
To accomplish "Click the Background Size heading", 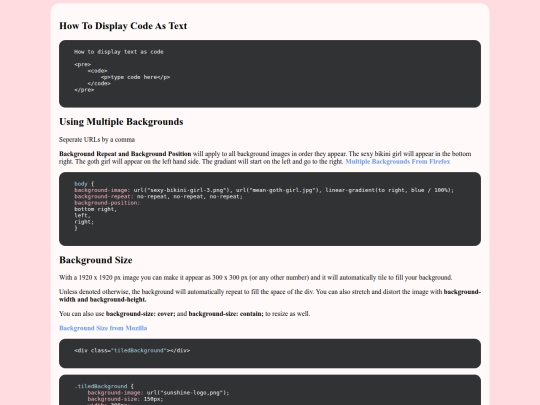I will (96, 260).
